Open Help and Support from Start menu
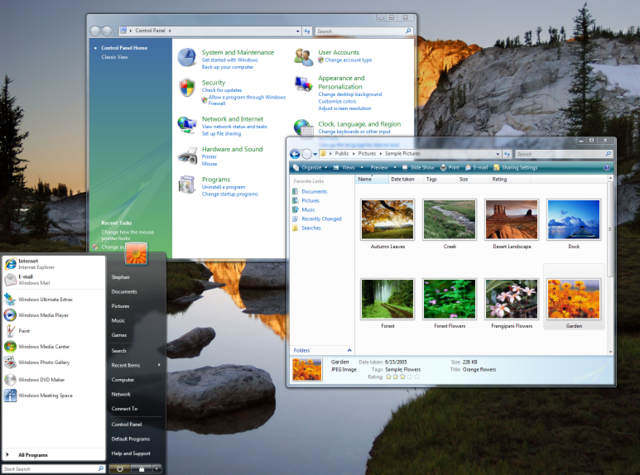The image size is (640, 475). [131, 453]
